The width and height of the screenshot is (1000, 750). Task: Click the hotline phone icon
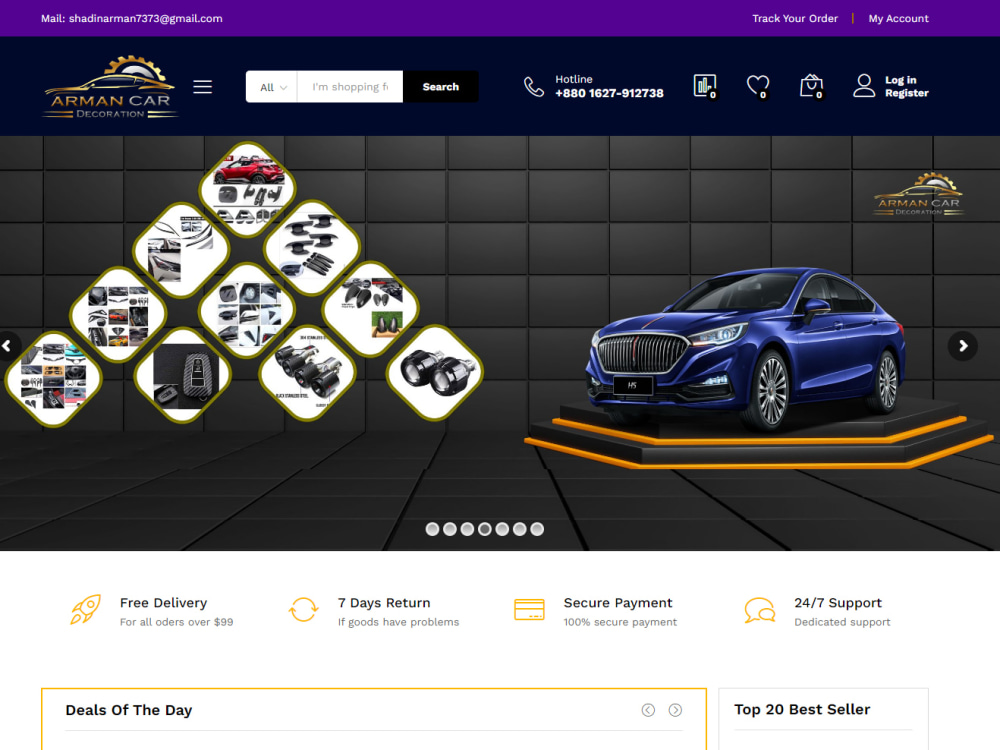click(x=534, y=87)
